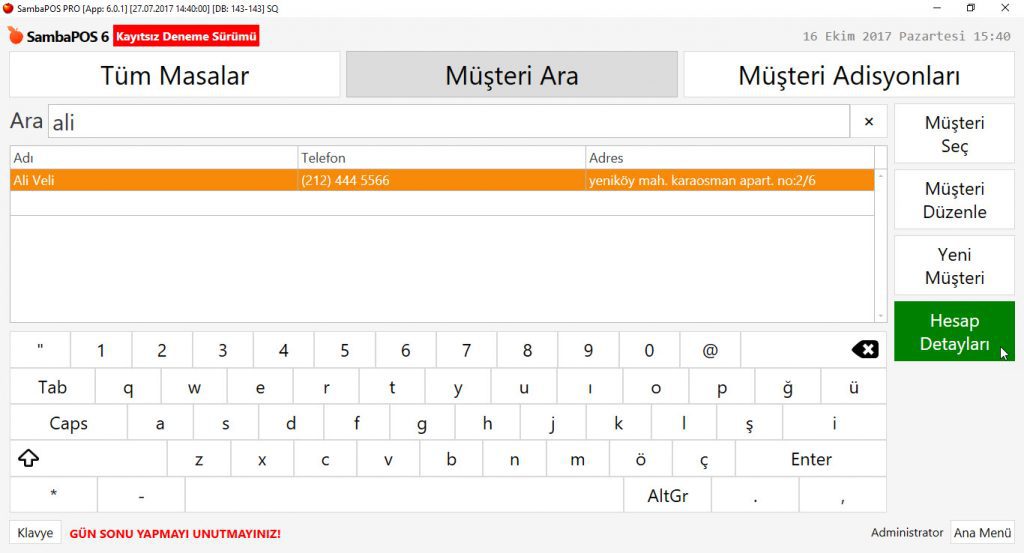Toggle the Caps key on the keyboard

pos(68,423)
